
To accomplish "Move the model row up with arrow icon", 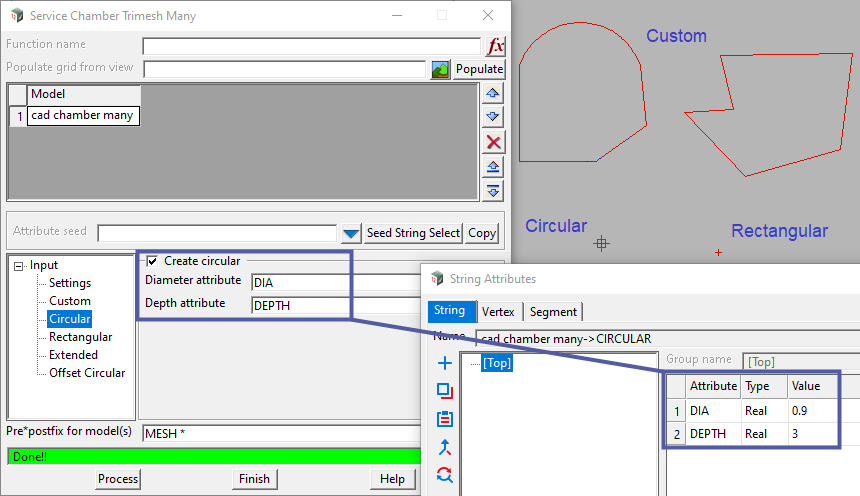I will point(493,93).
